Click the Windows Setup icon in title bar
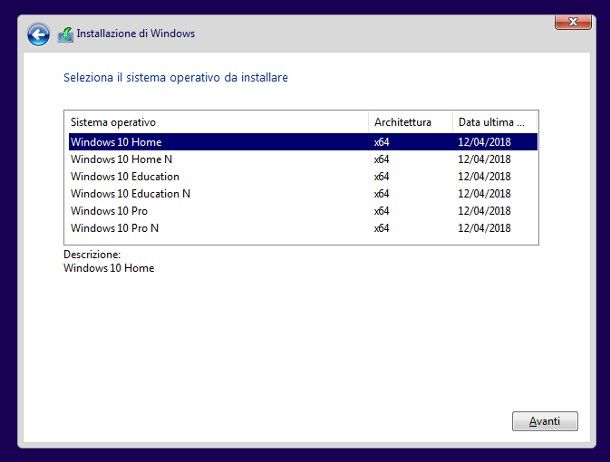This screenshot has height=462, width=610. point(66,35)
